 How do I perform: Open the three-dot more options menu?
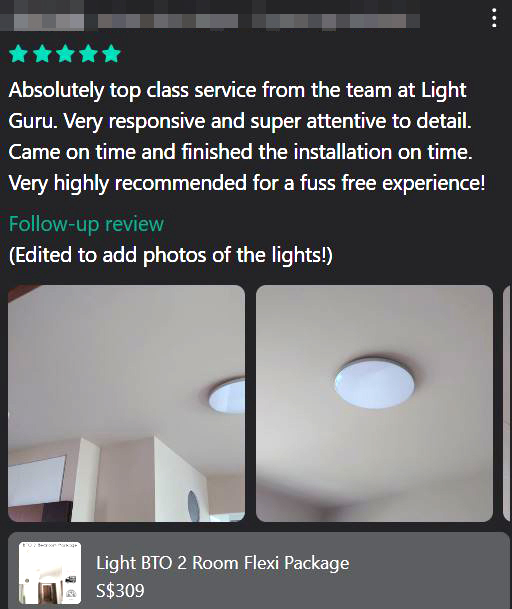tap(494, 18)
